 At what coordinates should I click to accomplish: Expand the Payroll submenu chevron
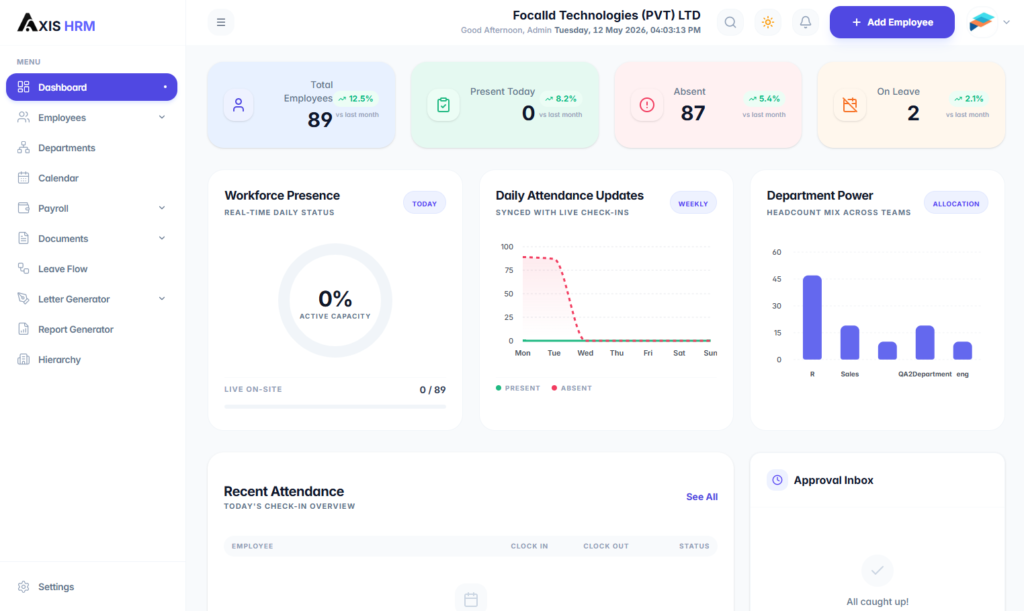pyautogui.click(x=162, y=208)
